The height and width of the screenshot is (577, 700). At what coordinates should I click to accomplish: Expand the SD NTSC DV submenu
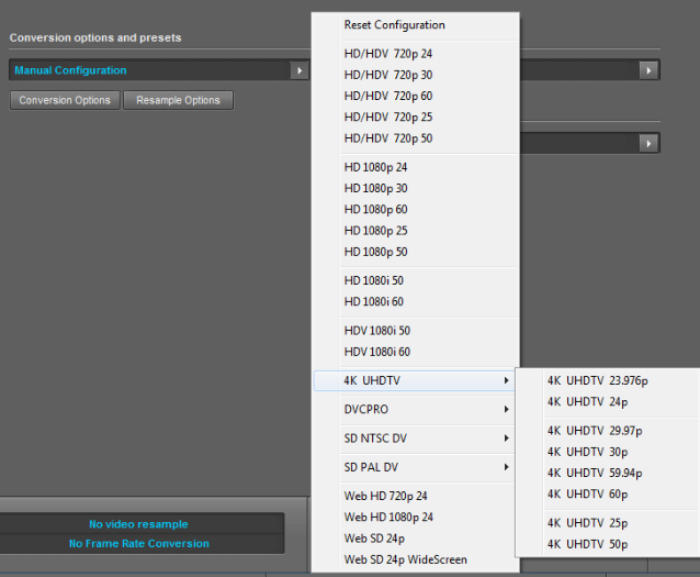(415, 438)
